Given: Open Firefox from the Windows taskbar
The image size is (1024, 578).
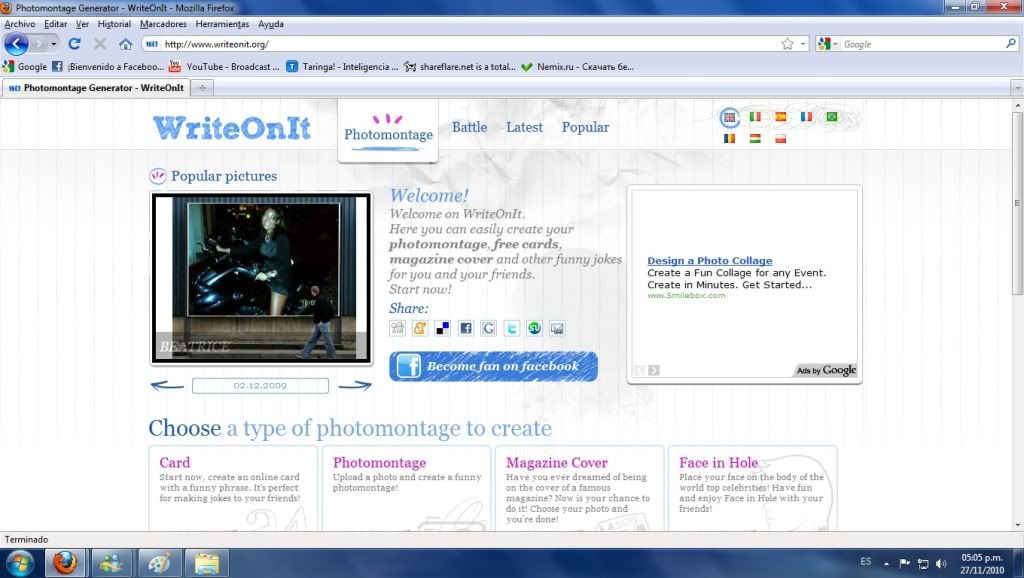Looking at the screenshot, I should coord(65,562).
